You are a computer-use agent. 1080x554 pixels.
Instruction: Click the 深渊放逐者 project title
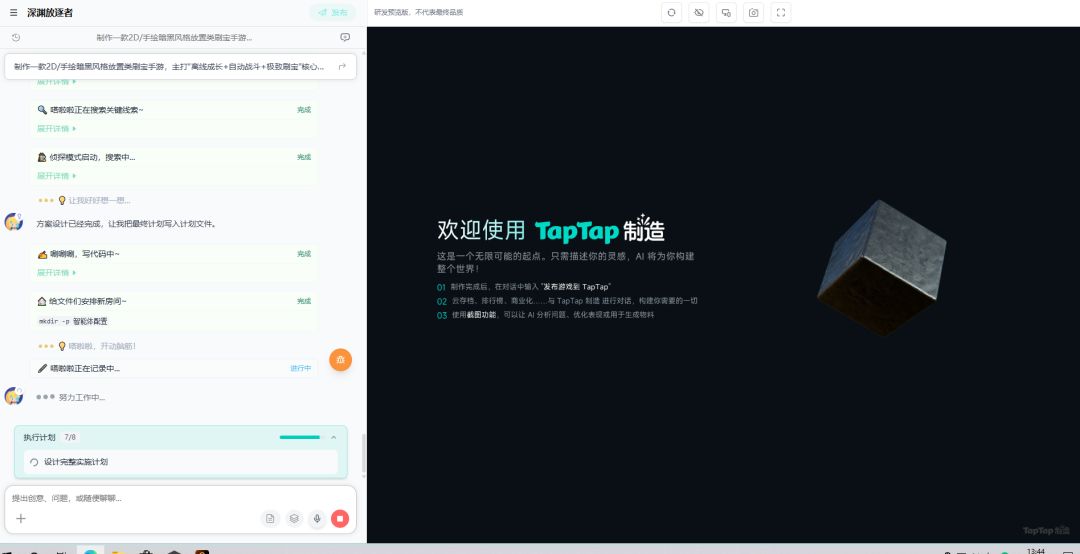[50, 12]
